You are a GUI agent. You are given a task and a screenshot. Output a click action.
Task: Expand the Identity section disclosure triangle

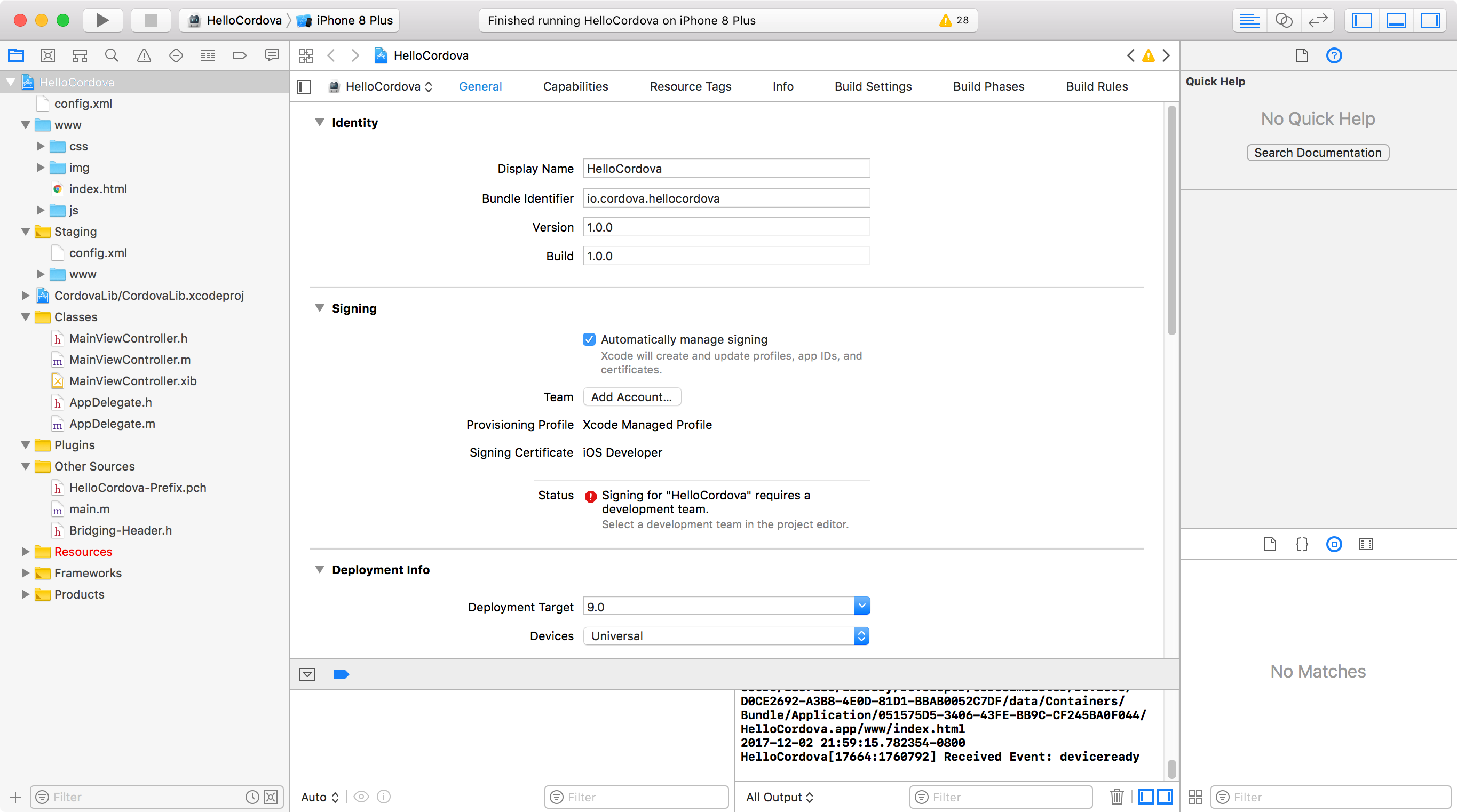321,122
